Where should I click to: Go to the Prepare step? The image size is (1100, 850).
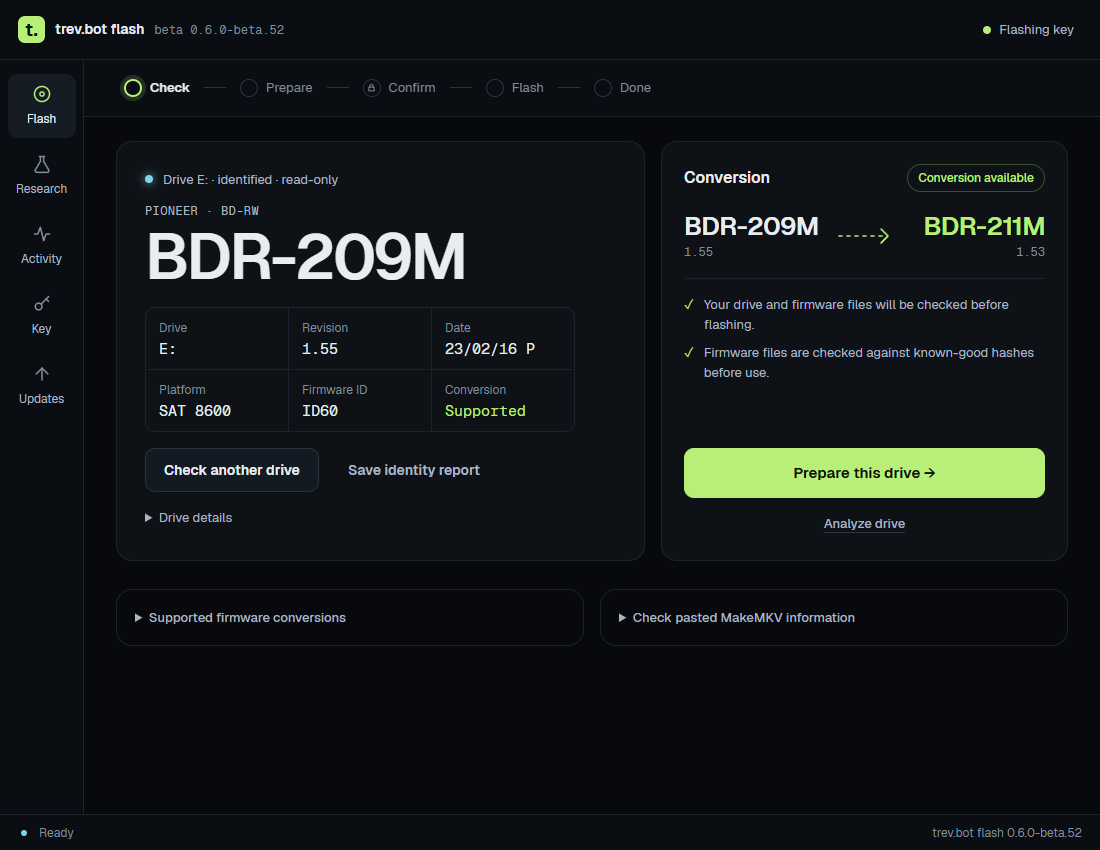coord(276,88)
